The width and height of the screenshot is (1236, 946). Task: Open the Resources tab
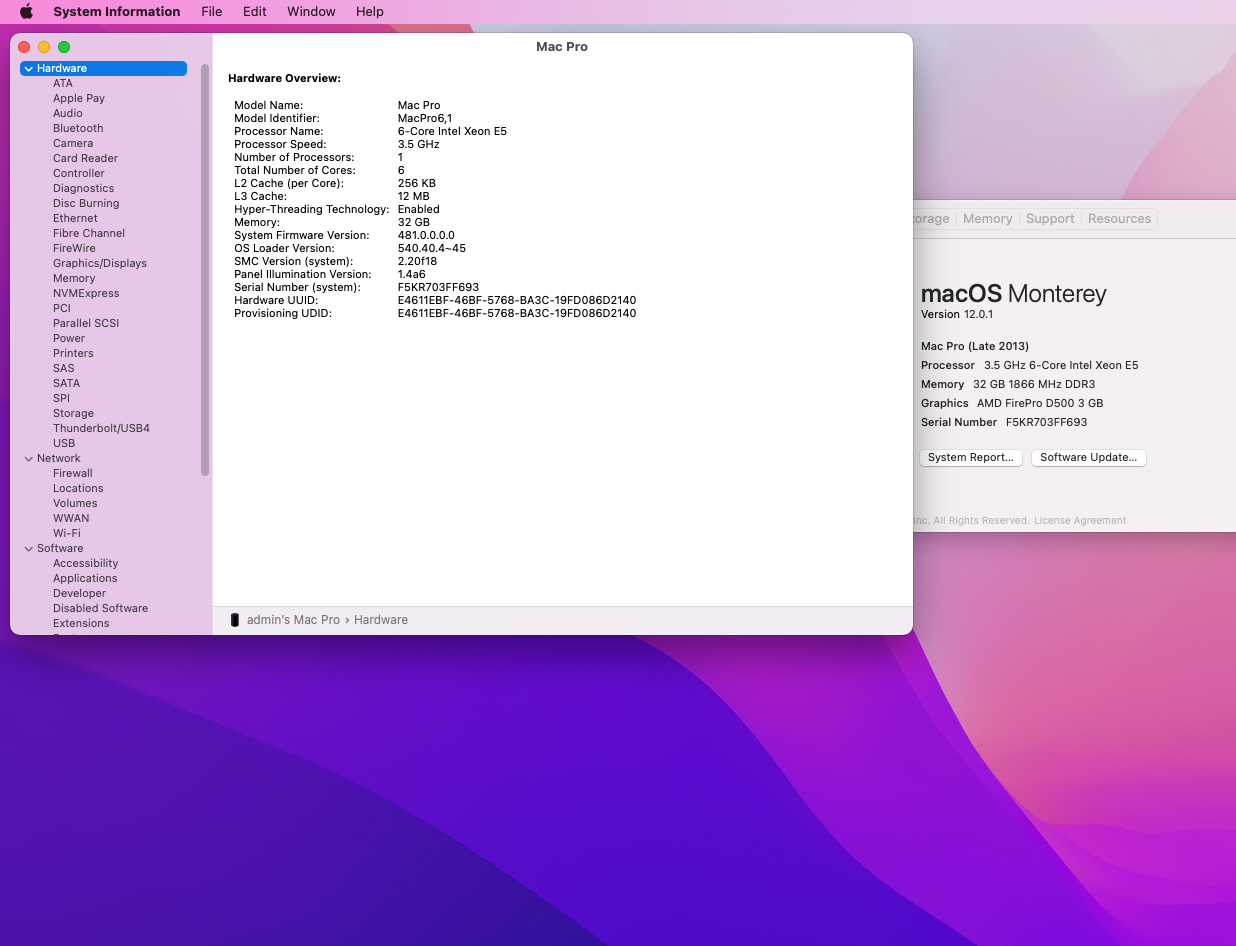1119,219
